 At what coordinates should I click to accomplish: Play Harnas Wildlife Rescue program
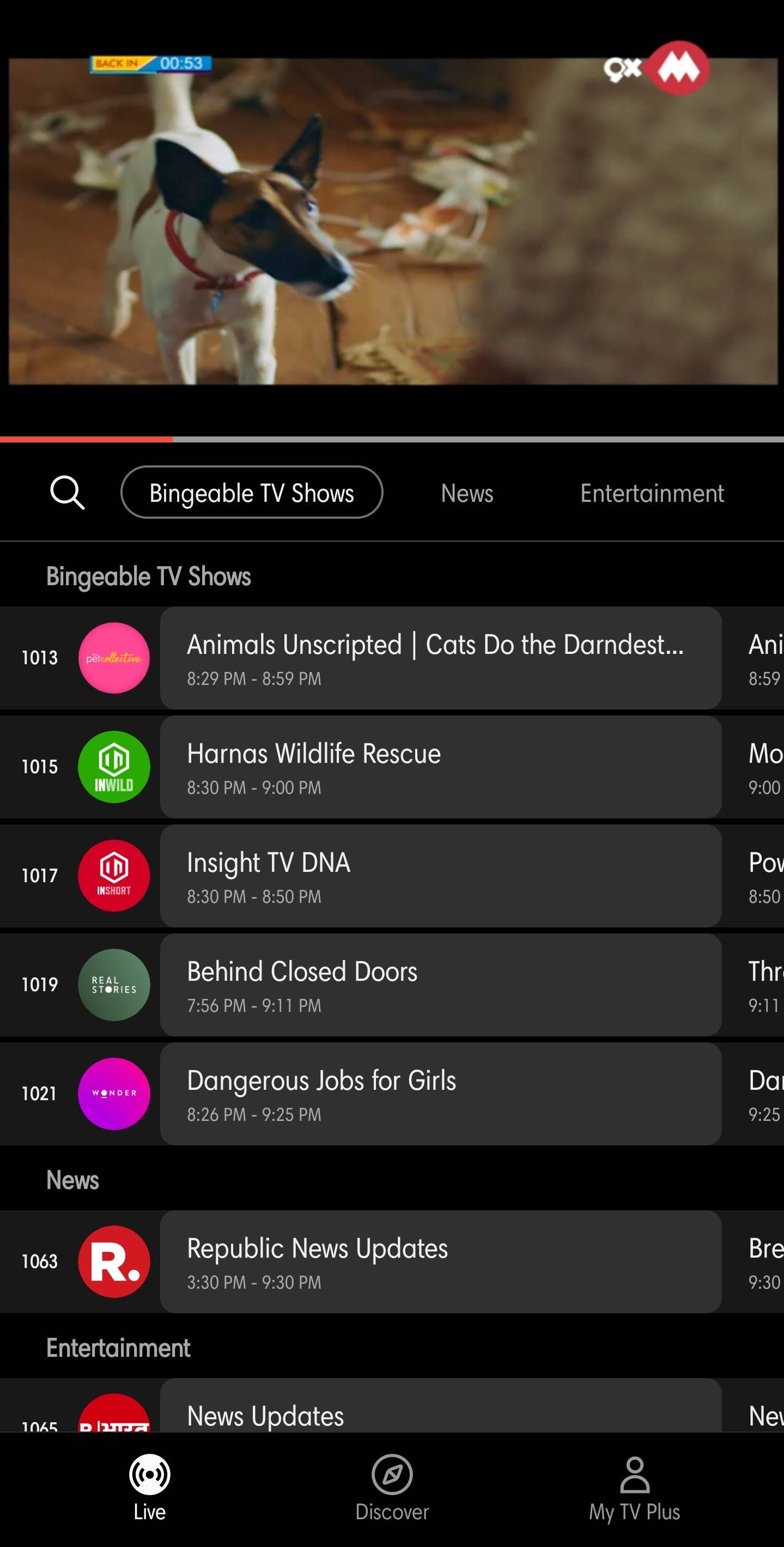(x=440, y=766)
